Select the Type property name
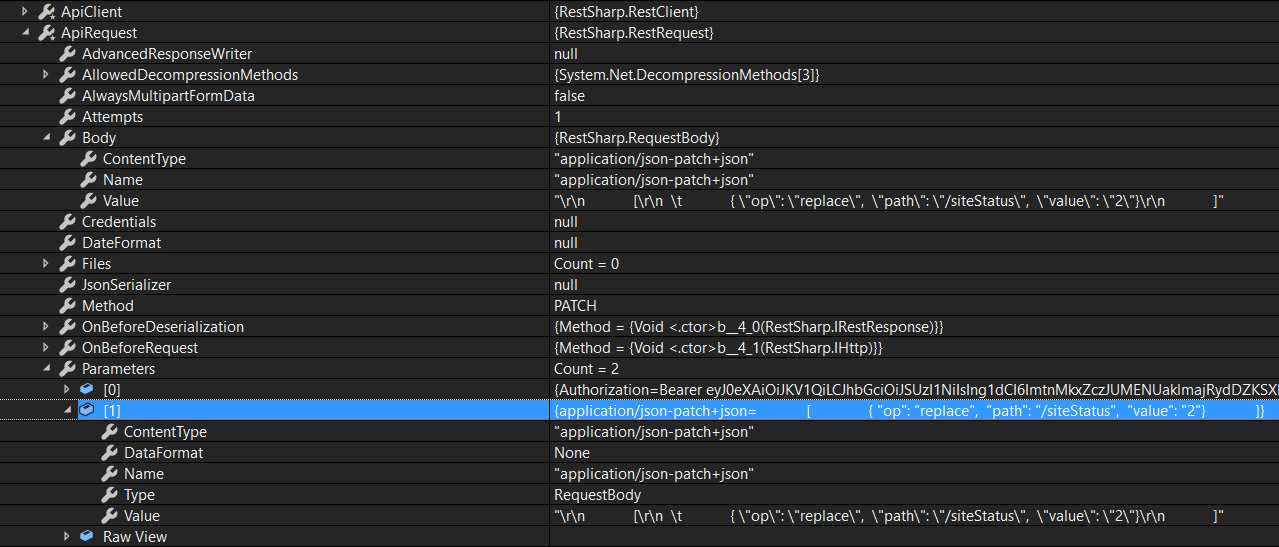Screen dimensions: 1279x547 (139, 495)
